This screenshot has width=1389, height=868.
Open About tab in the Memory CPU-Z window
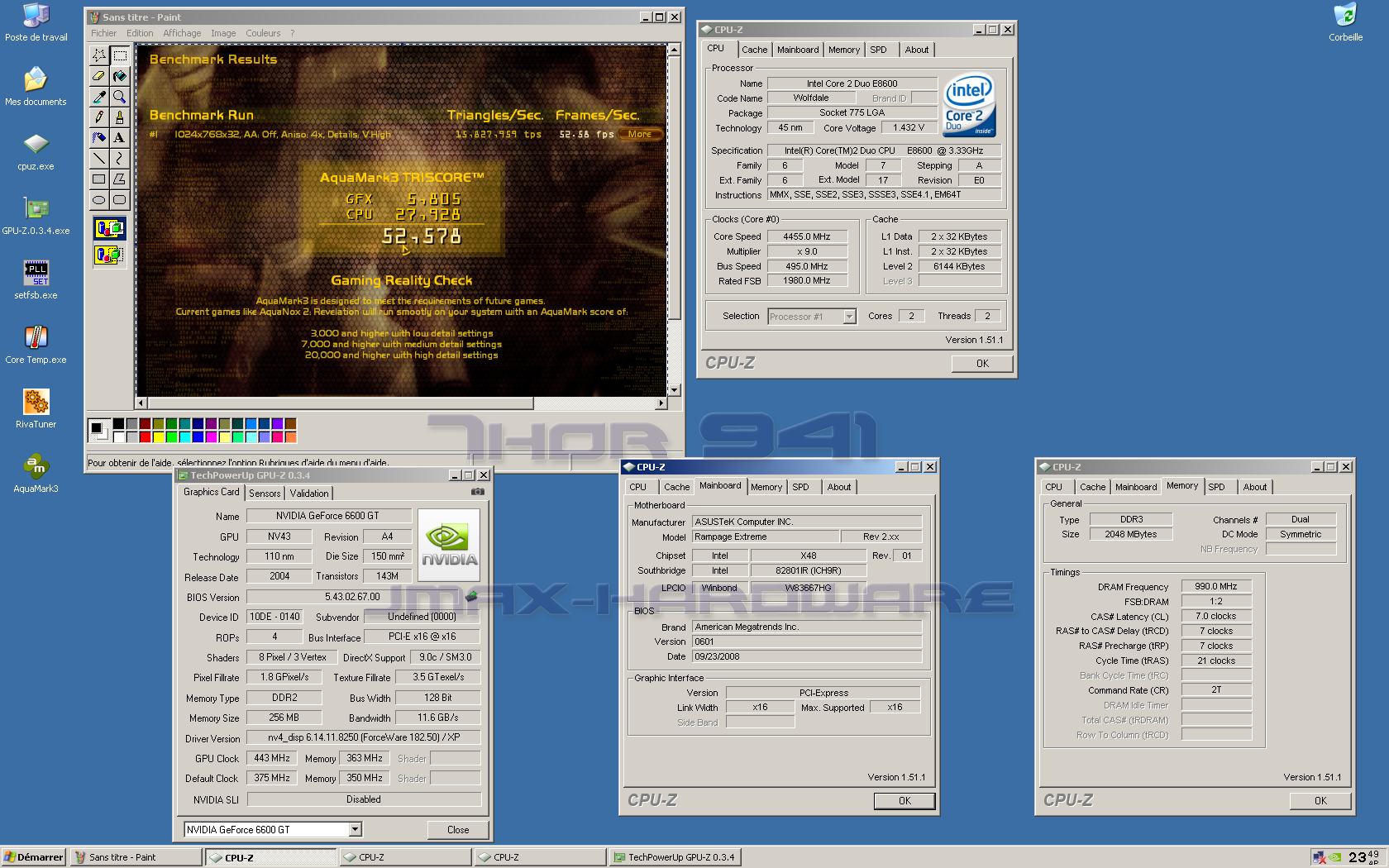[1254, 487]
